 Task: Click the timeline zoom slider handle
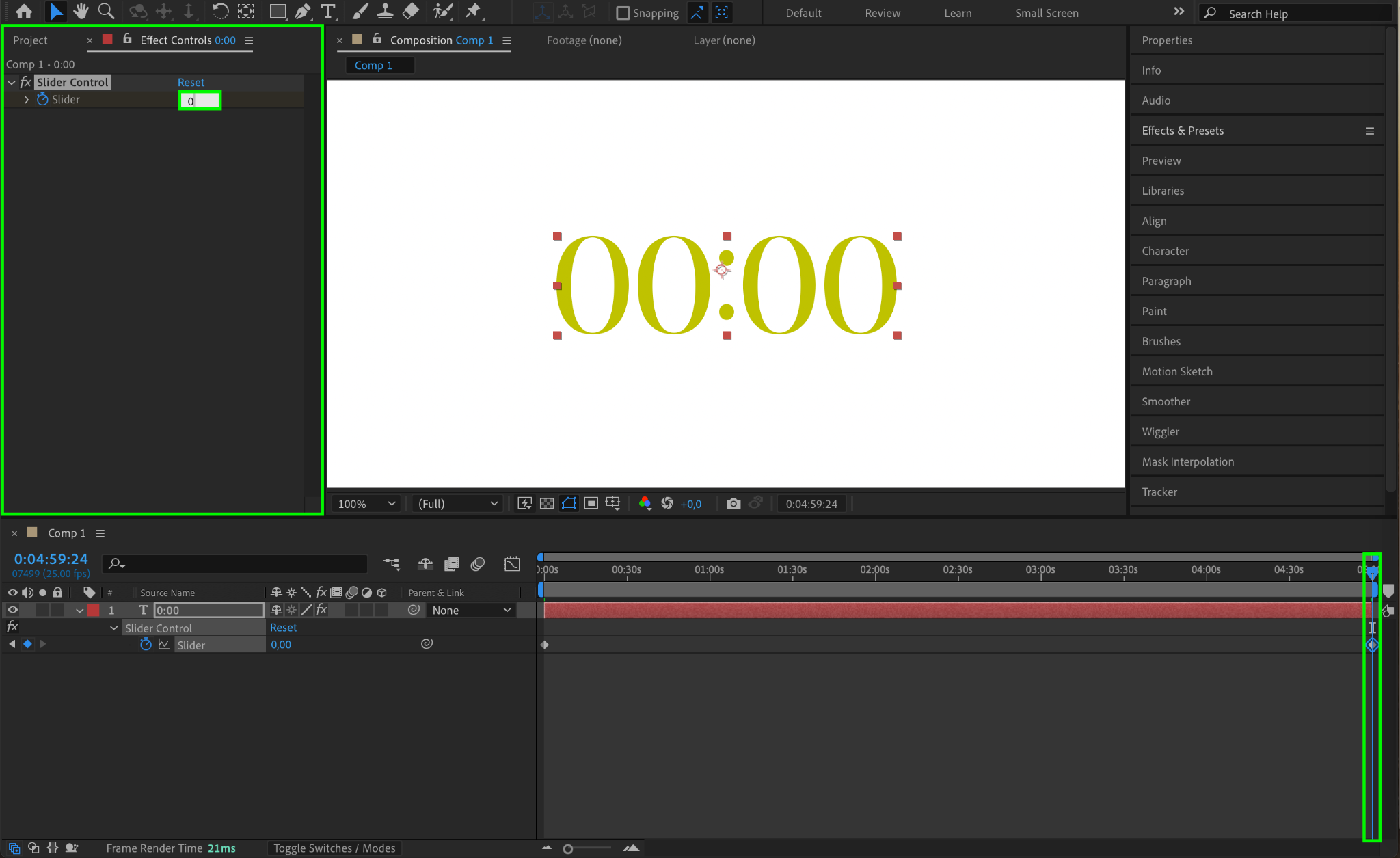click(x=567, y=848)
